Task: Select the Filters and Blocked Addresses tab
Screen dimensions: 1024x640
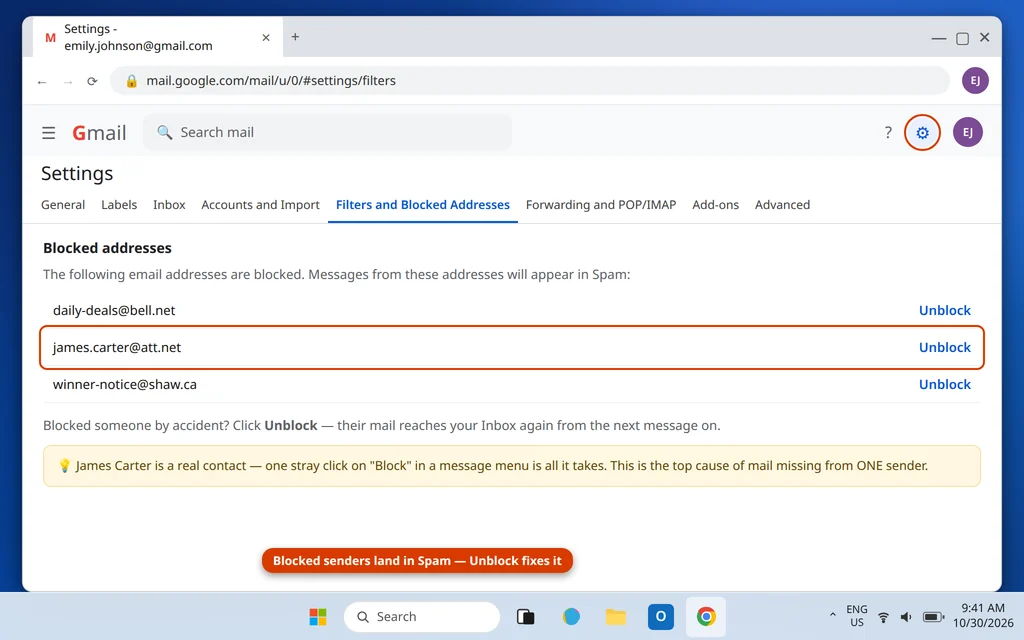Action: point(423,205)
